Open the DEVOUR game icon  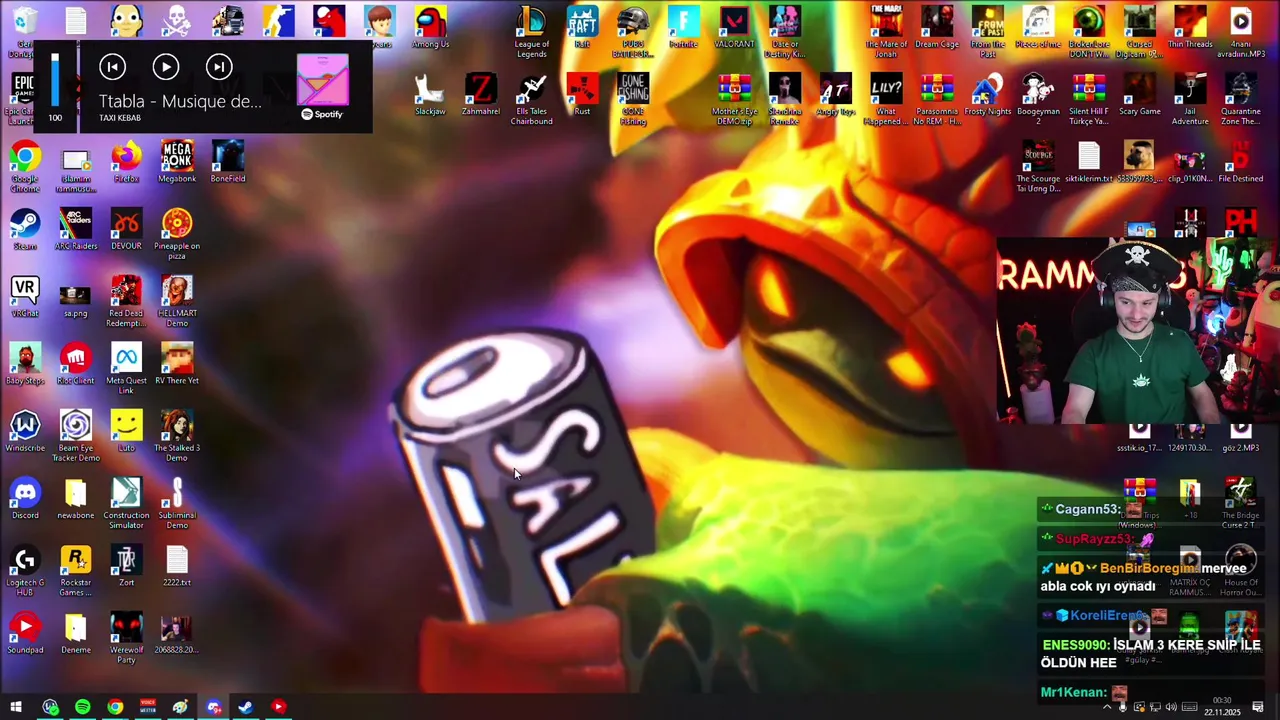point(126,229)
